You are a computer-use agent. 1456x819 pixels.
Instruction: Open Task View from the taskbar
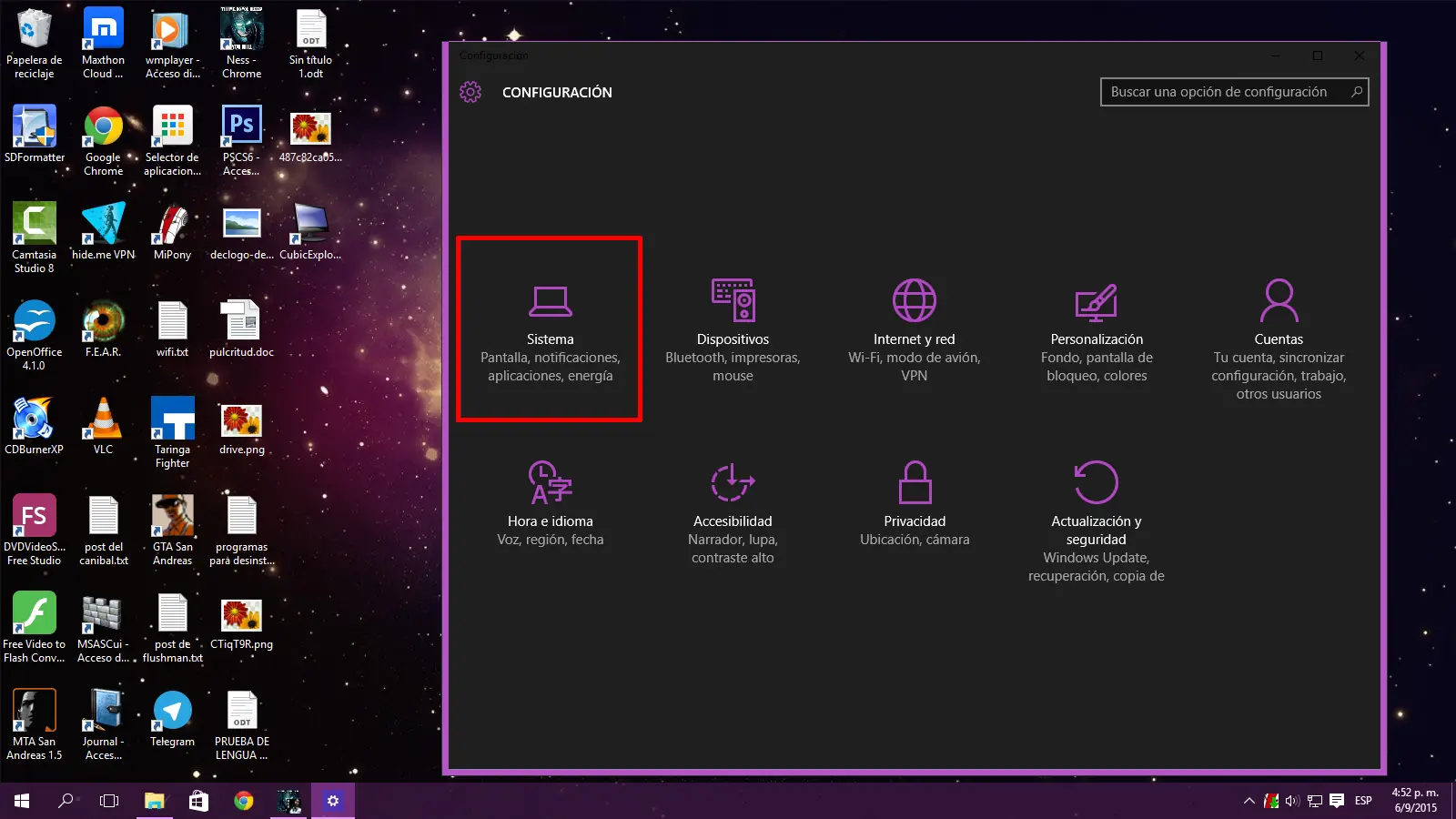[108, 801]
